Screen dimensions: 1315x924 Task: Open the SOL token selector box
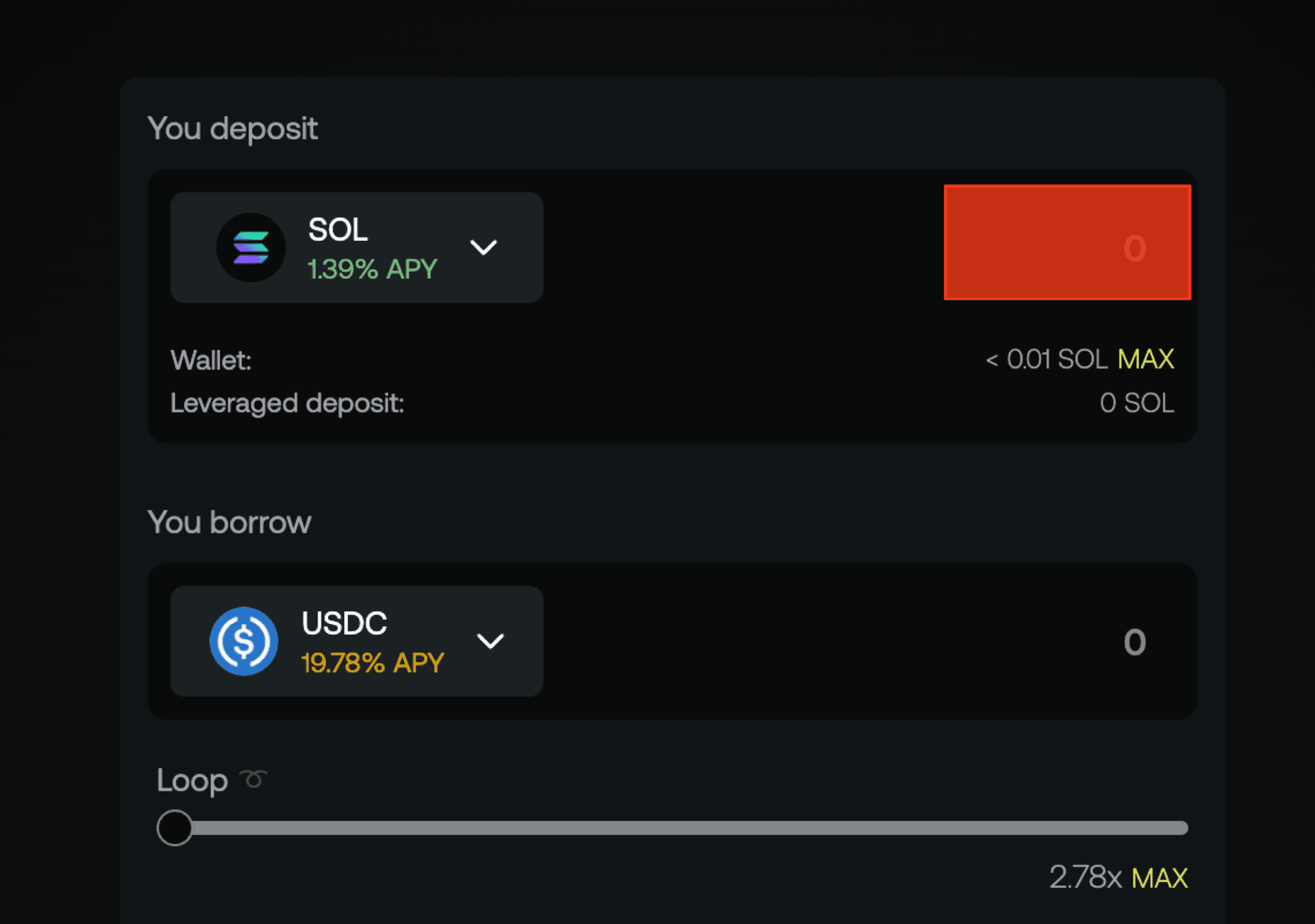pos(357,247)
